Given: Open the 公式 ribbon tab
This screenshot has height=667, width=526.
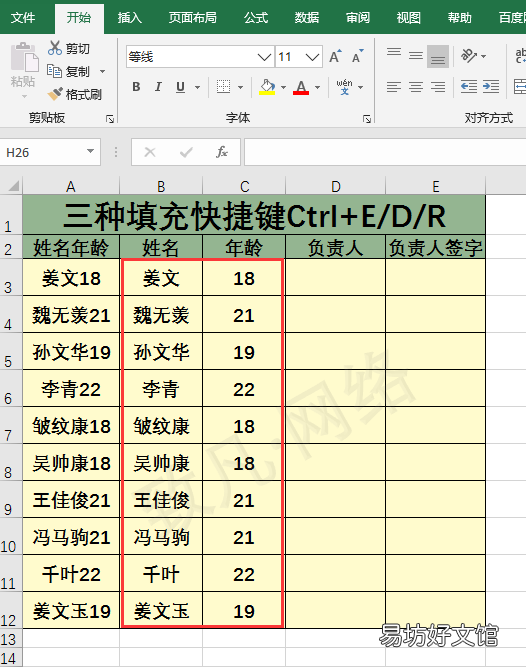Looking at the screenshot, I should 256,17.
